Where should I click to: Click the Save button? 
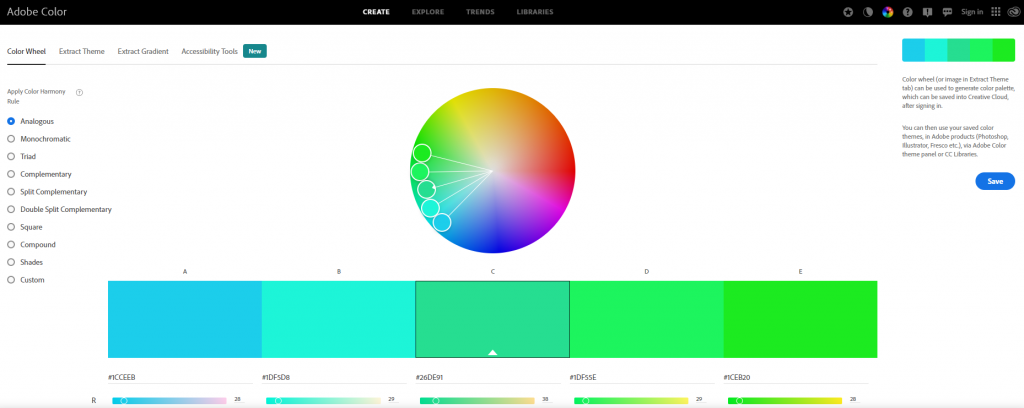coord(995,181)
